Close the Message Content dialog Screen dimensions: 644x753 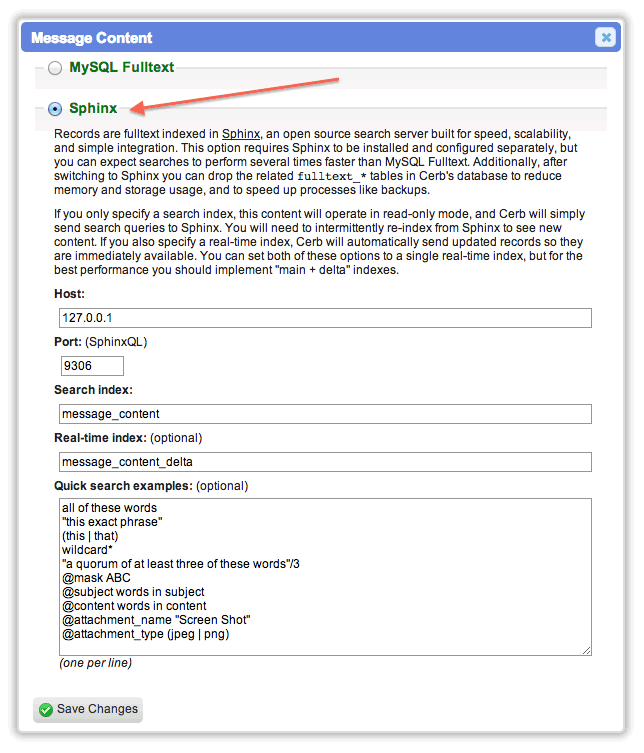point(606,37)
